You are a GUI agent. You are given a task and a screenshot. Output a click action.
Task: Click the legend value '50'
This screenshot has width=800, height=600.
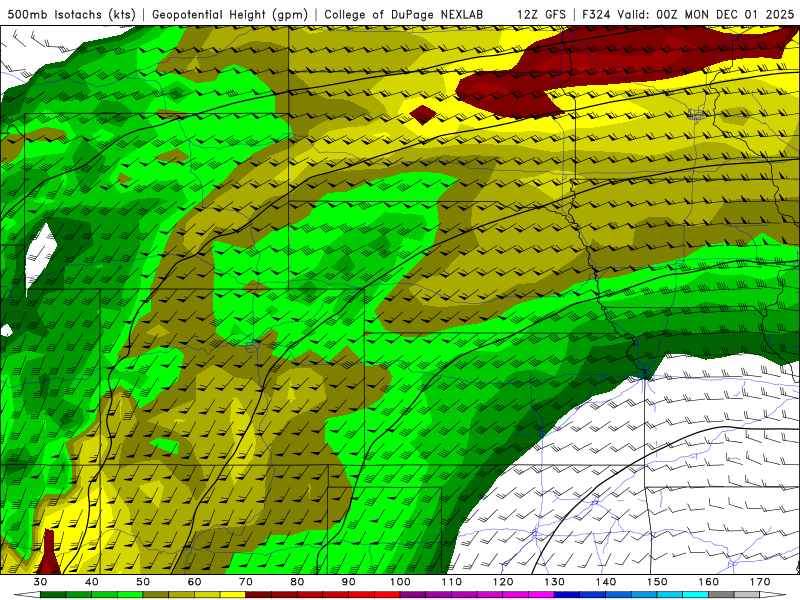[143, 582]
